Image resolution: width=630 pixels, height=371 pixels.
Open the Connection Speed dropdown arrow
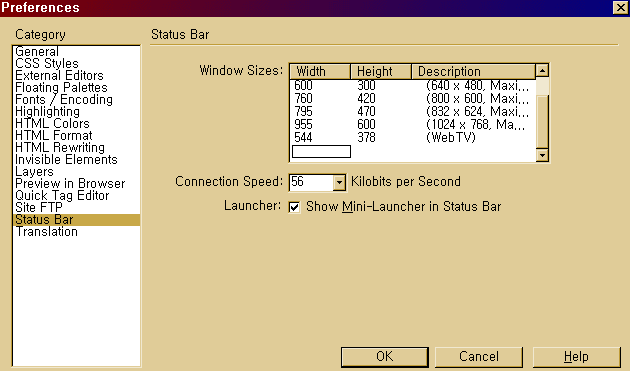339,182
